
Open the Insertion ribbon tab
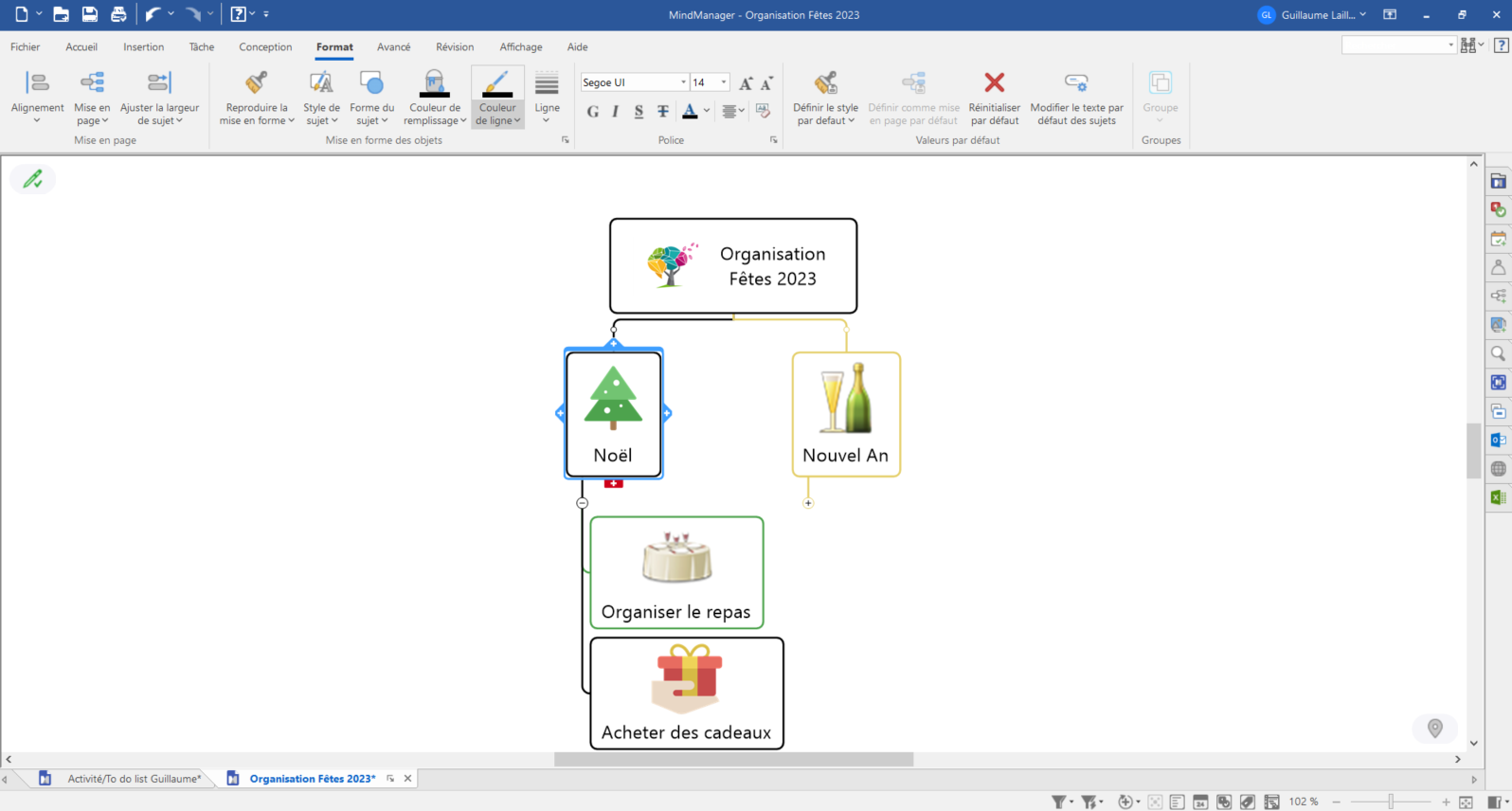point(143,46)
